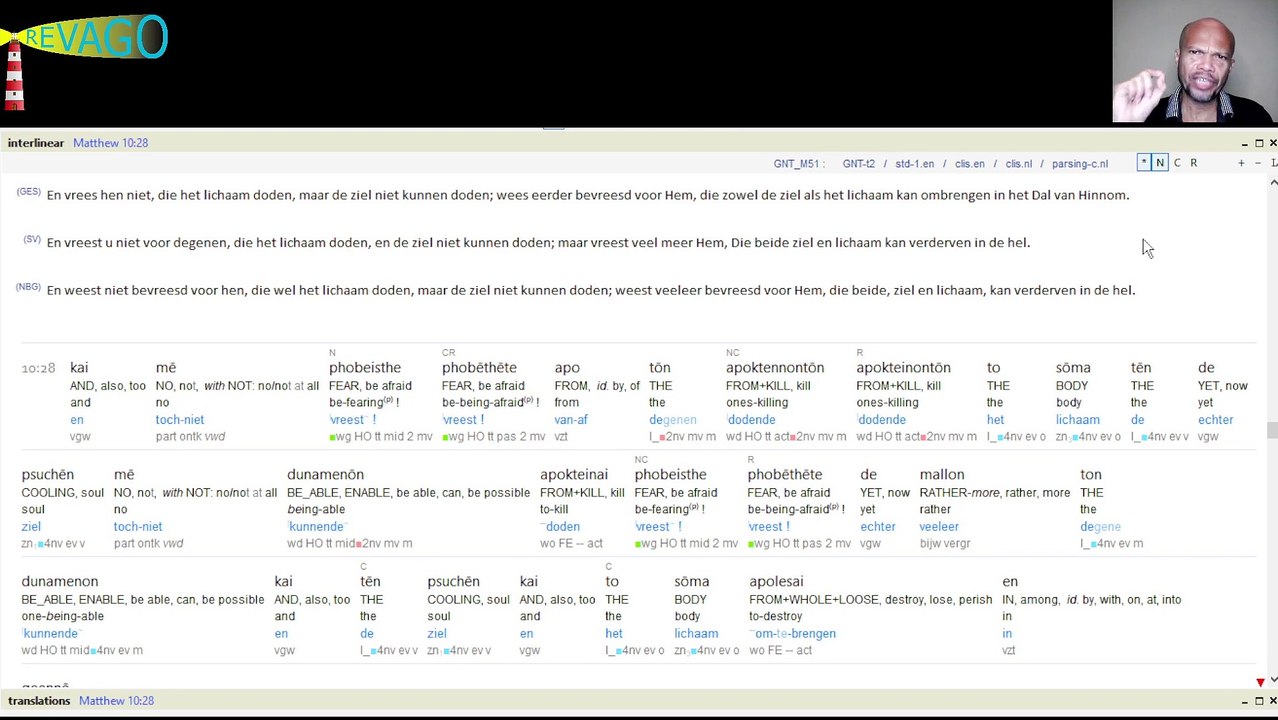Viewport: 1278px width, 720px height.
Task: Click the scroll-up arrow of interlinear scrollbar
Action: pos(1273,182)
